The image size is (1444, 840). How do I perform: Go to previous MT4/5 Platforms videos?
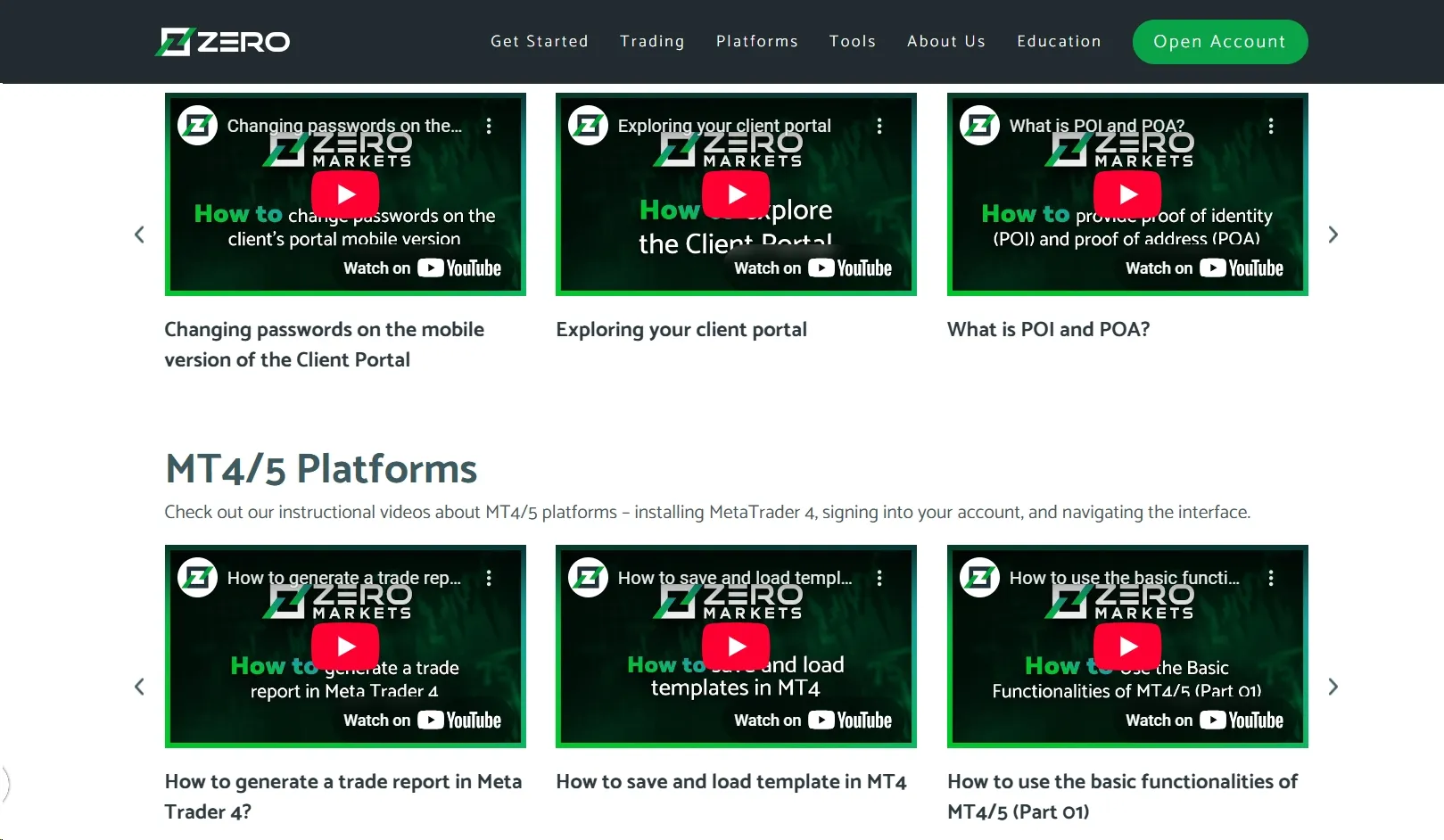click(139, 687)
